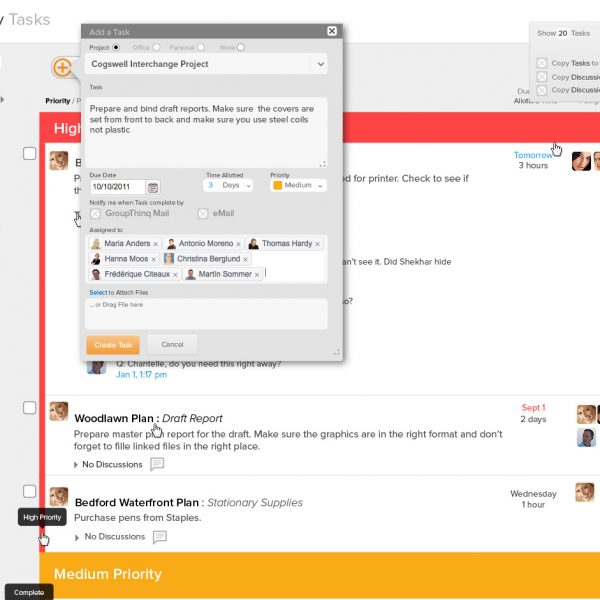Open discussion bubble icon for Bedford Waterfront task

[160, 537]
